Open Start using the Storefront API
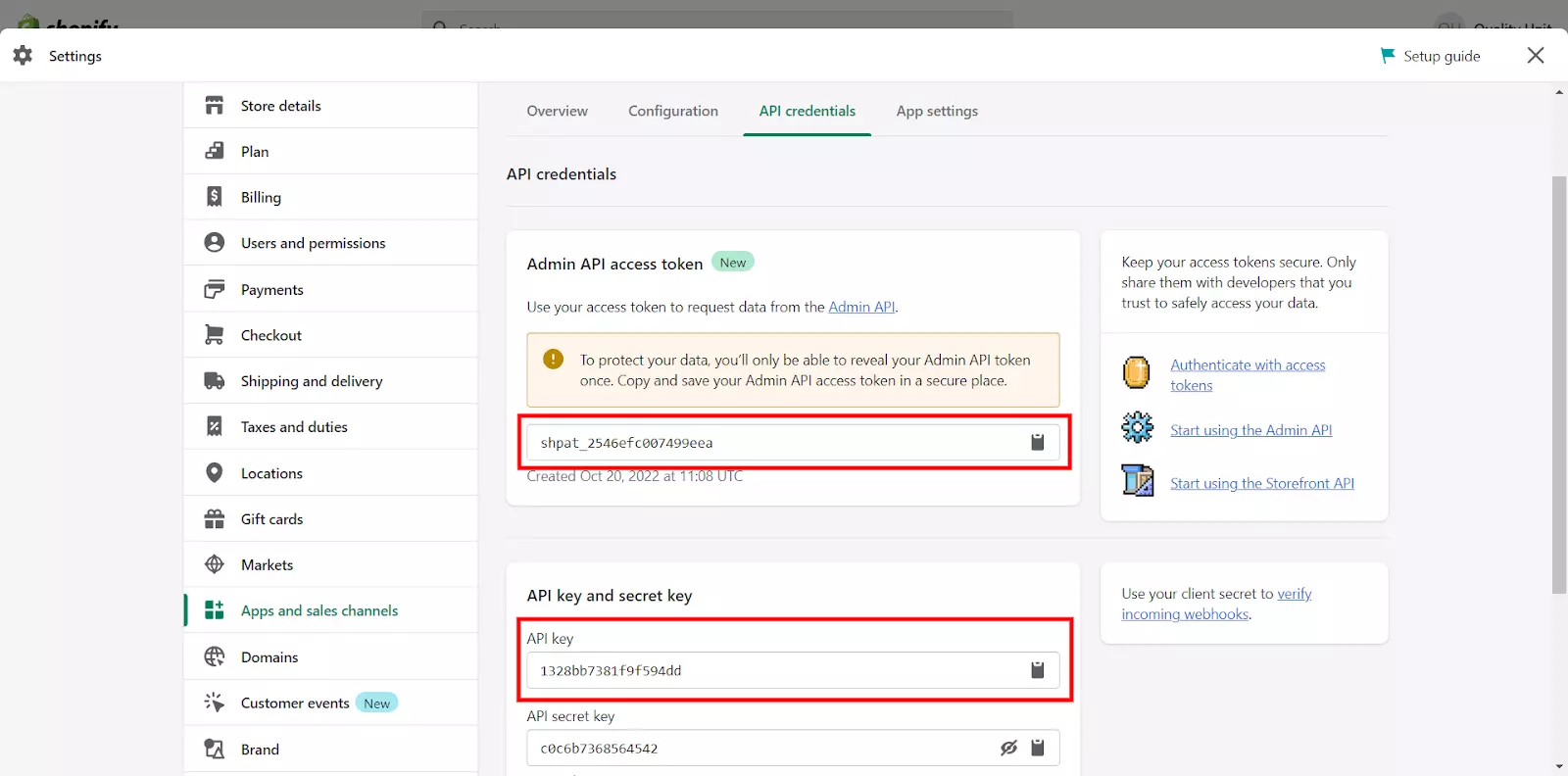Viewport: 1568px width, 776px height. (x=1261, y=484)
